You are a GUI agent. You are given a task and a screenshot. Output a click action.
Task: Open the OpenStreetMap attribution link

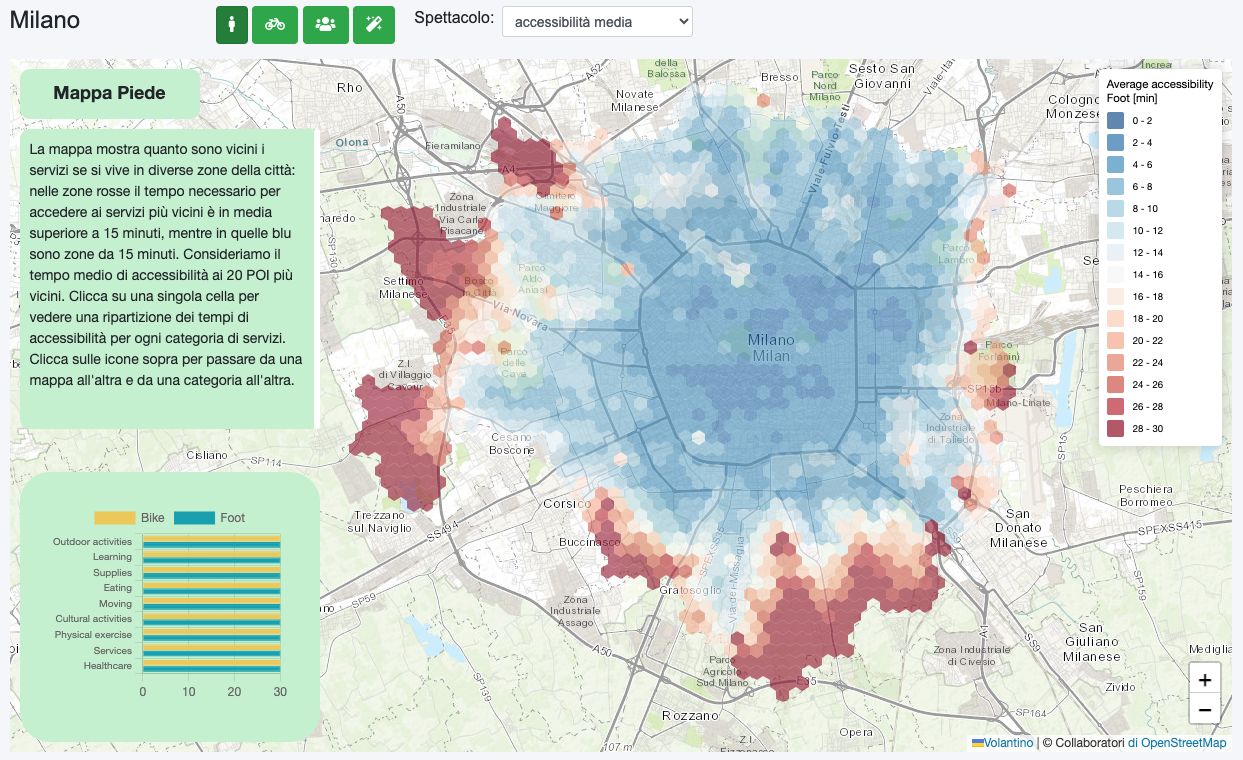(1177, 743)
